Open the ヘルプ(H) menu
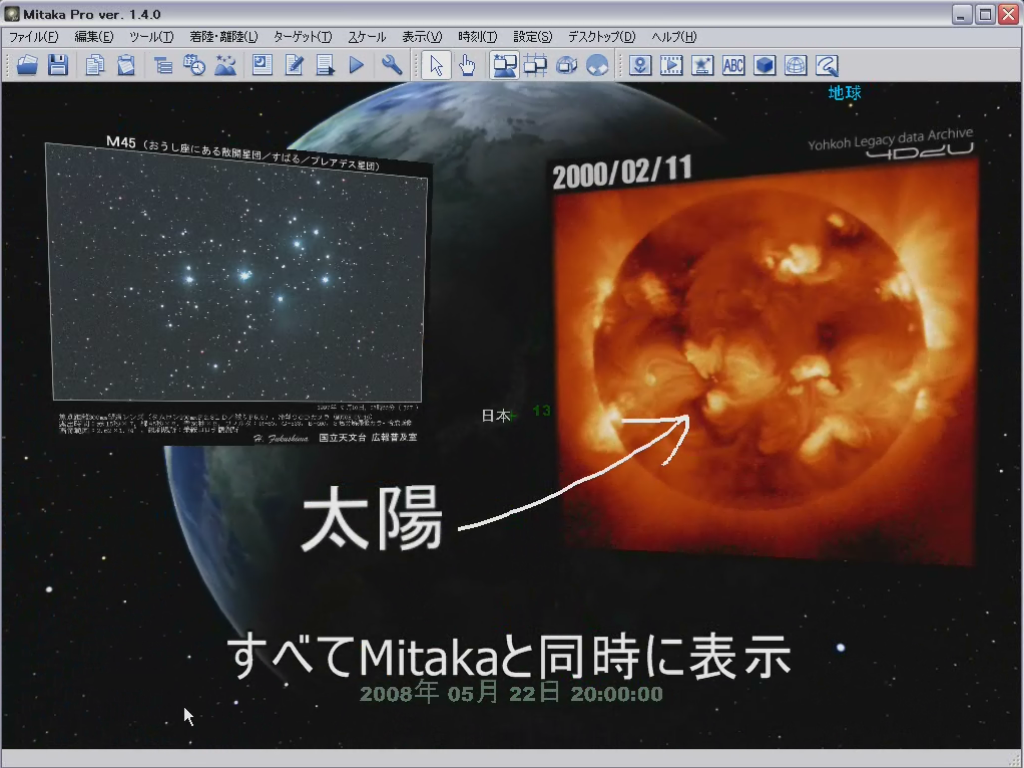 tap(674, 37)
